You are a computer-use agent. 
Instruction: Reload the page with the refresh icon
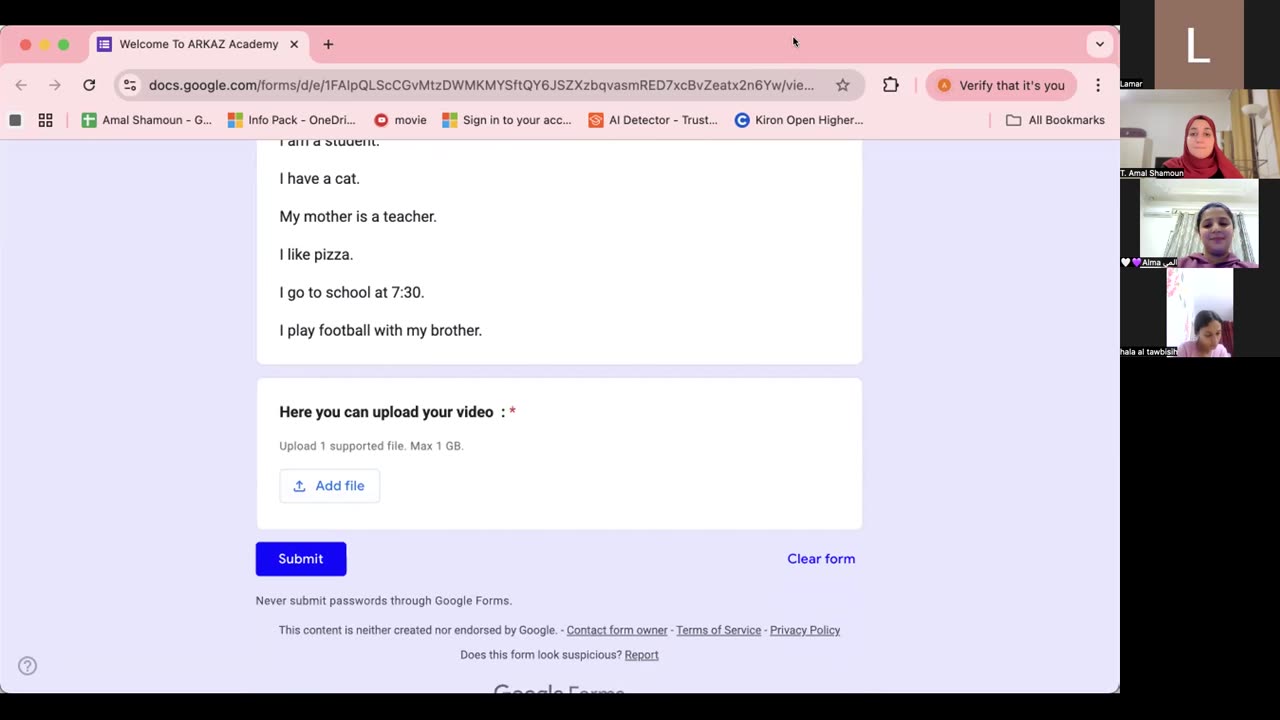pyautogui.click(x=89, y=85)
